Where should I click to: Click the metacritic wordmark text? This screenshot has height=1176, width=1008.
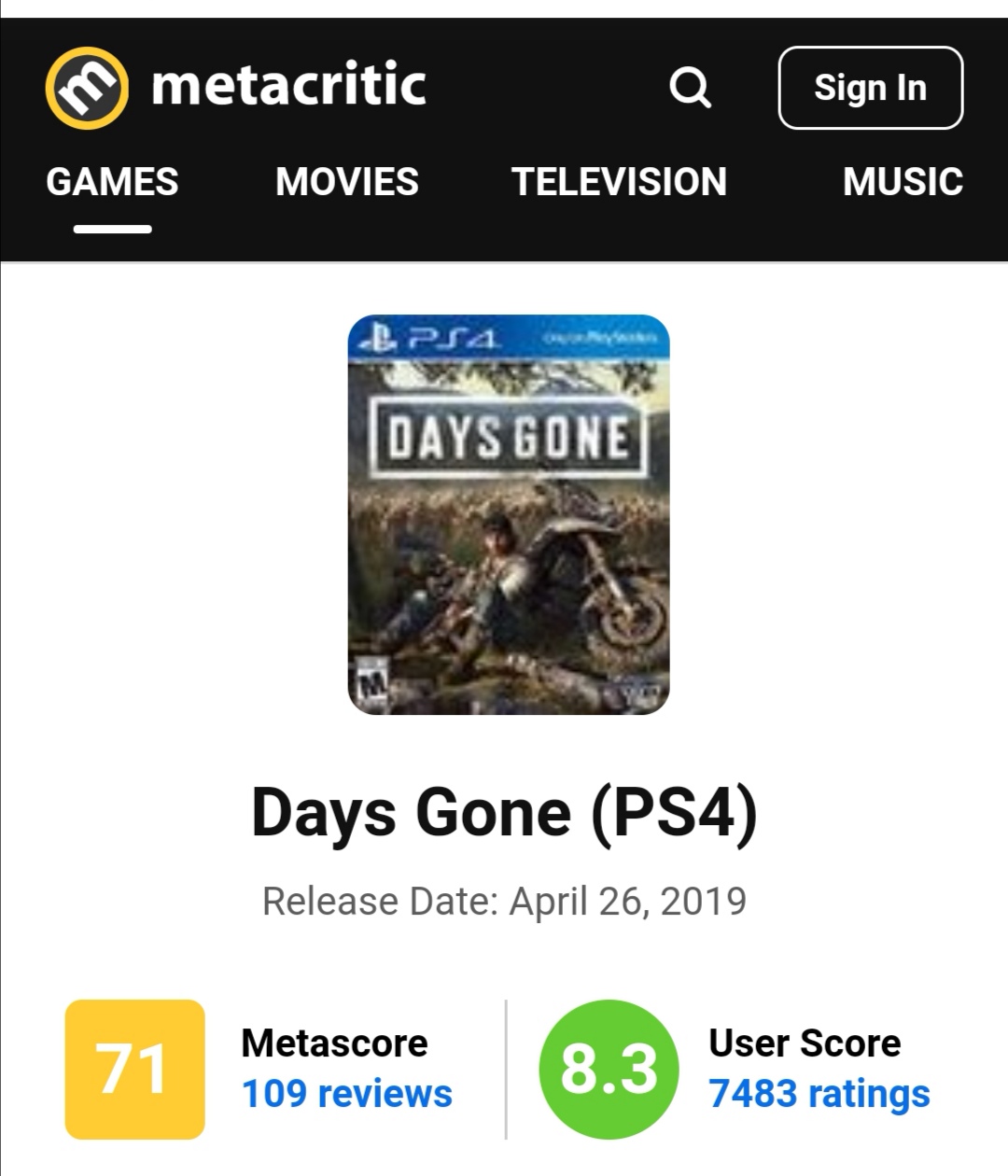pyautogui.click(x=288, y=86)
